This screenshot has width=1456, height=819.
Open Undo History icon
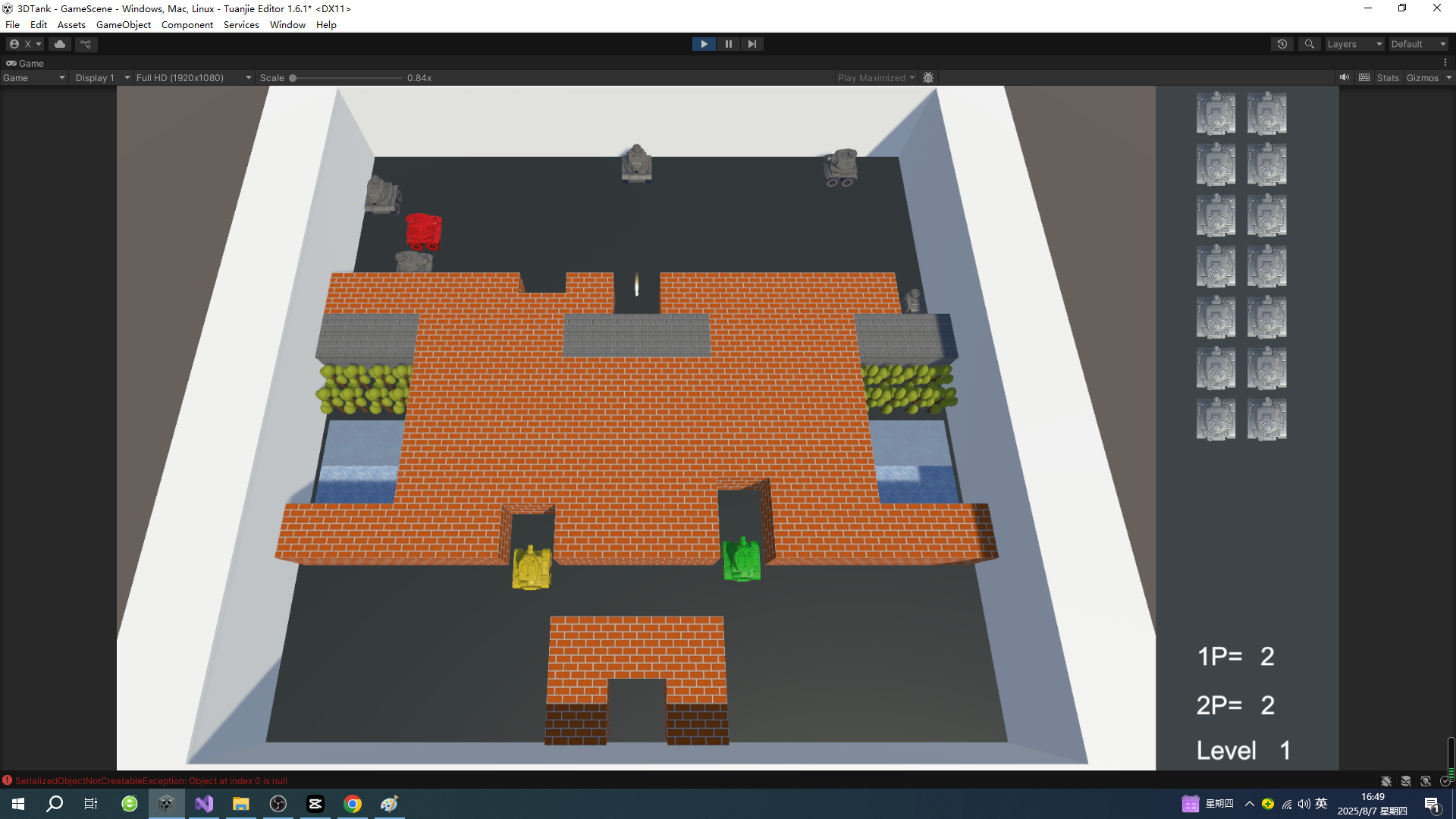point(1282,44)
